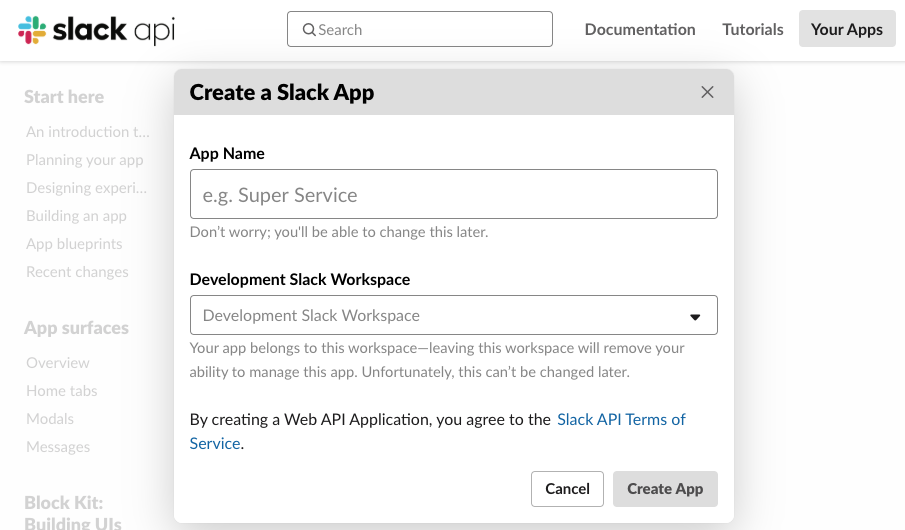Click the Search box in header

(x=420, y=29)
